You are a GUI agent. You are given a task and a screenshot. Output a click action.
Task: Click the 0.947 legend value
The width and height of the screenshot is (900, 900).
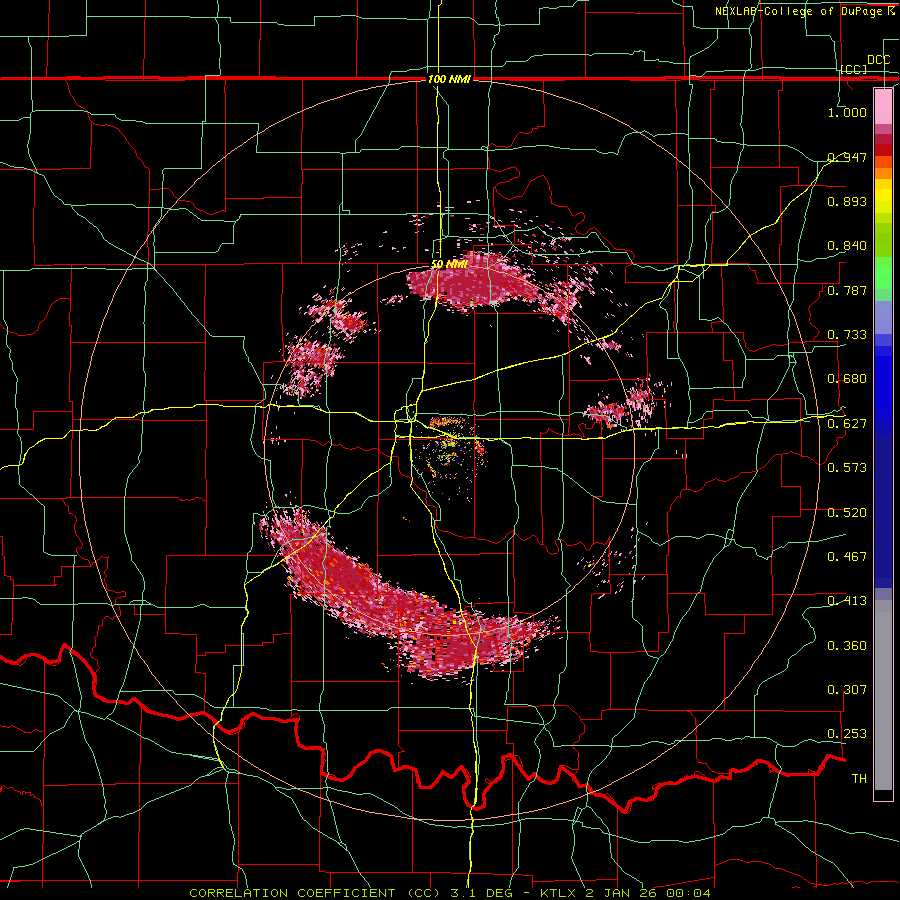847,157
